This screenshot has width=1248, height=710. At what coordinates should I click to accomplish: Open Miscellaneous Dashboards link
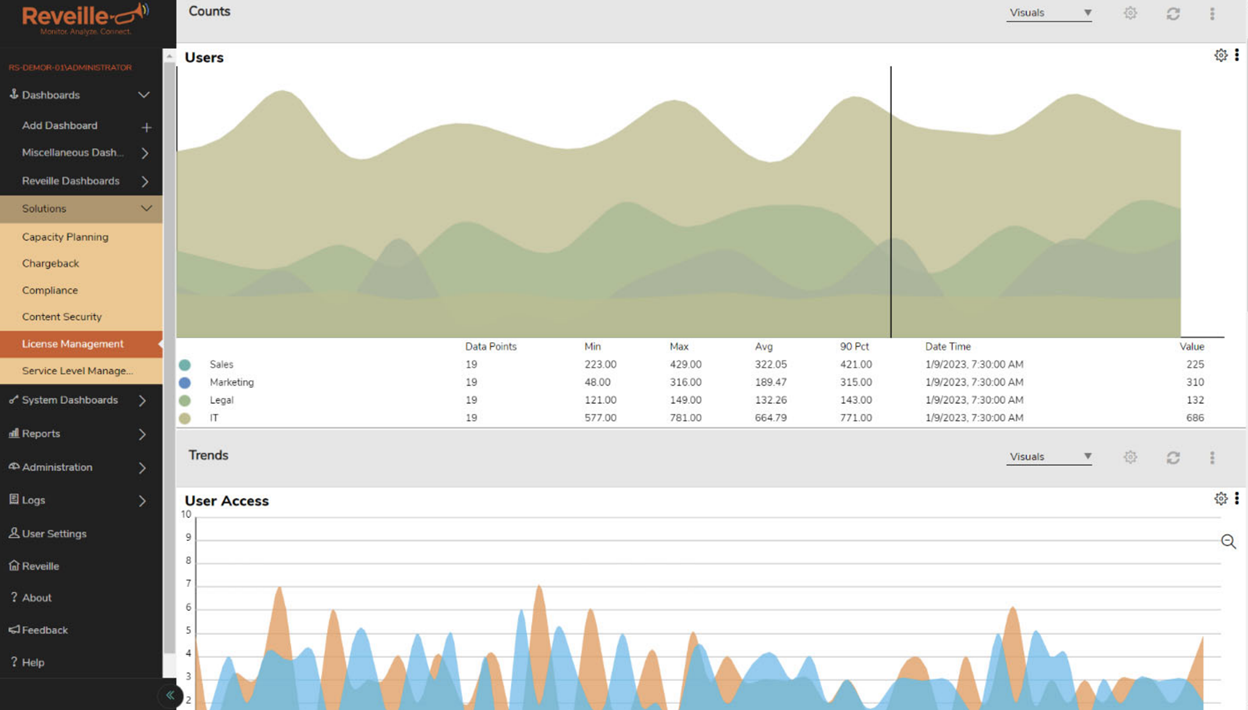coord(73,153)
